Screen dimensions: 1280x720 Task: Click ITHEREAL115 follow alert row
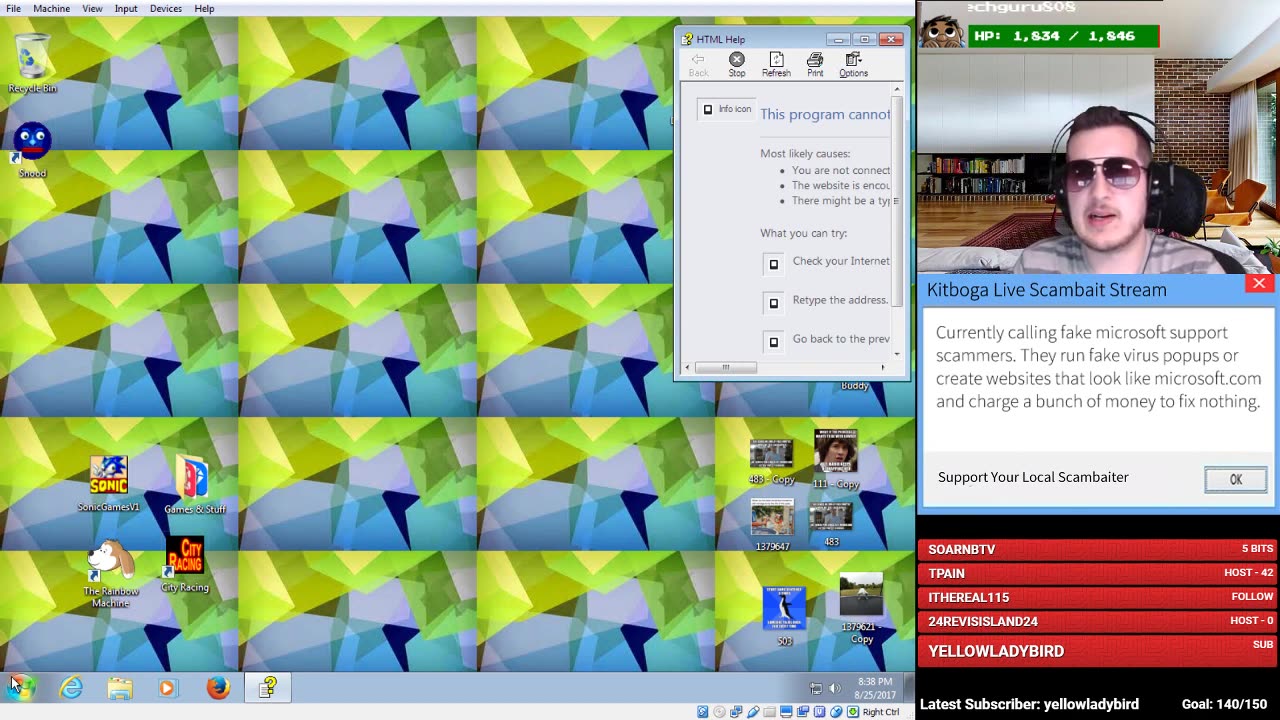click(x=1098, y=597)
